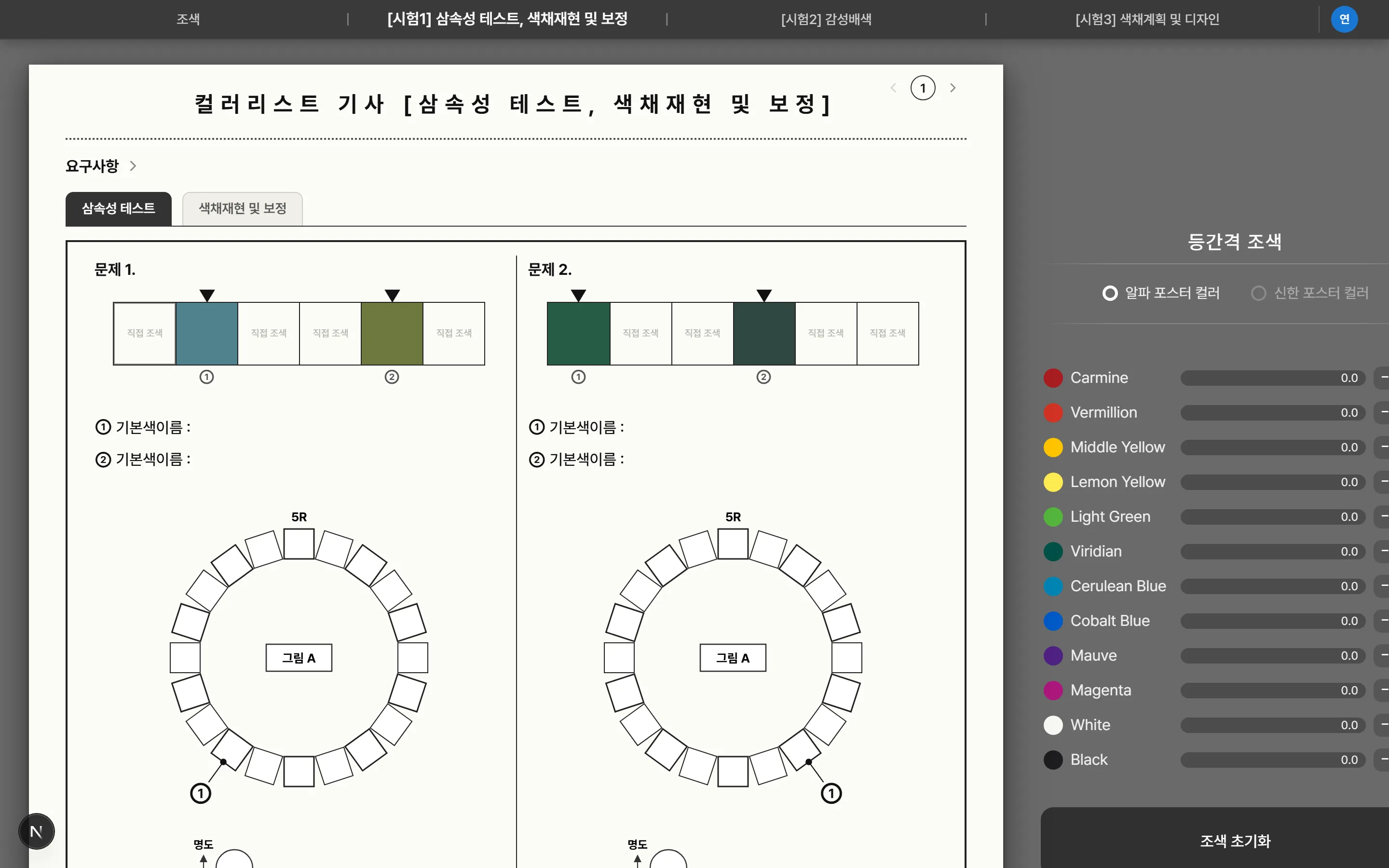
Task: Decrease Carmine with the minus button
Action: pos(1382,378)
